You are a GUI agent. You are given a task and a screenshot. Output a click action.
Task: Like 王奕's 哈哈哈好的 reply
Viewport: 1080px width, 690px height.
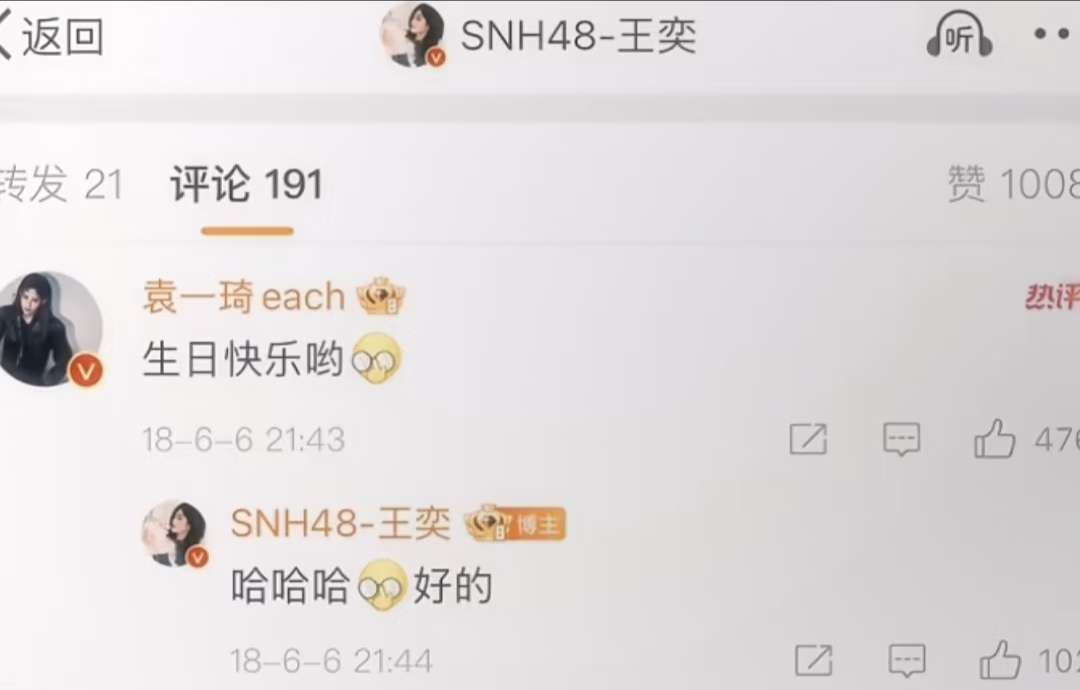click(1000, 660)
